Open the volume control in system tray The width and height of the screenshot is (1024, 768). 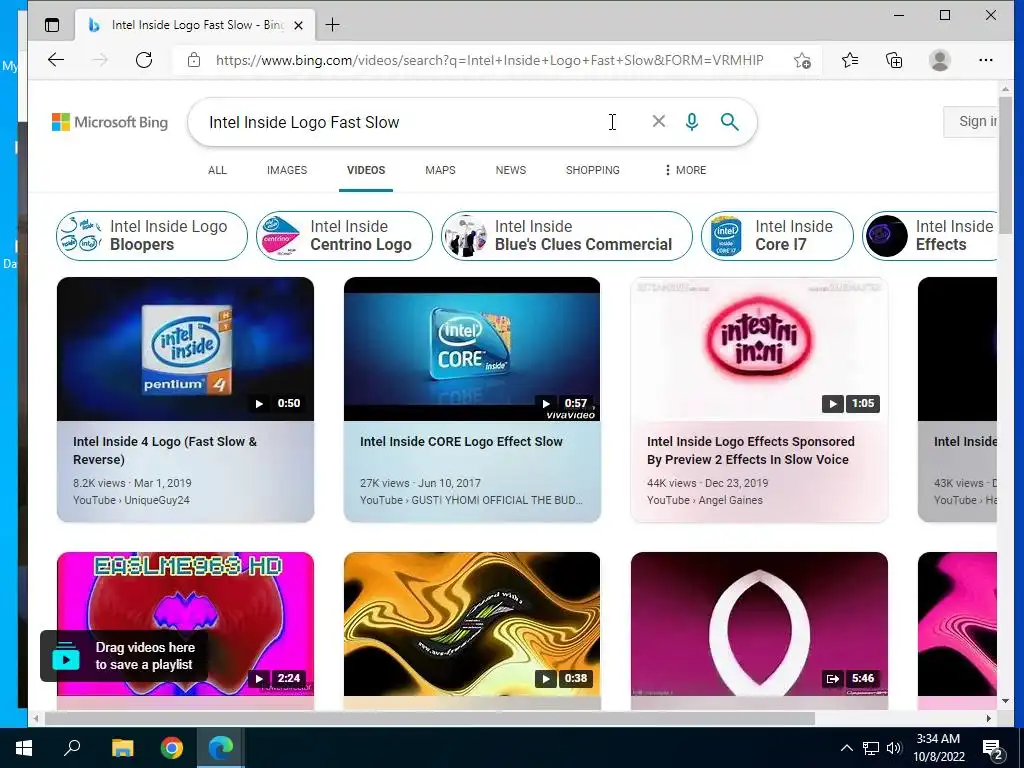coord(894,748)
